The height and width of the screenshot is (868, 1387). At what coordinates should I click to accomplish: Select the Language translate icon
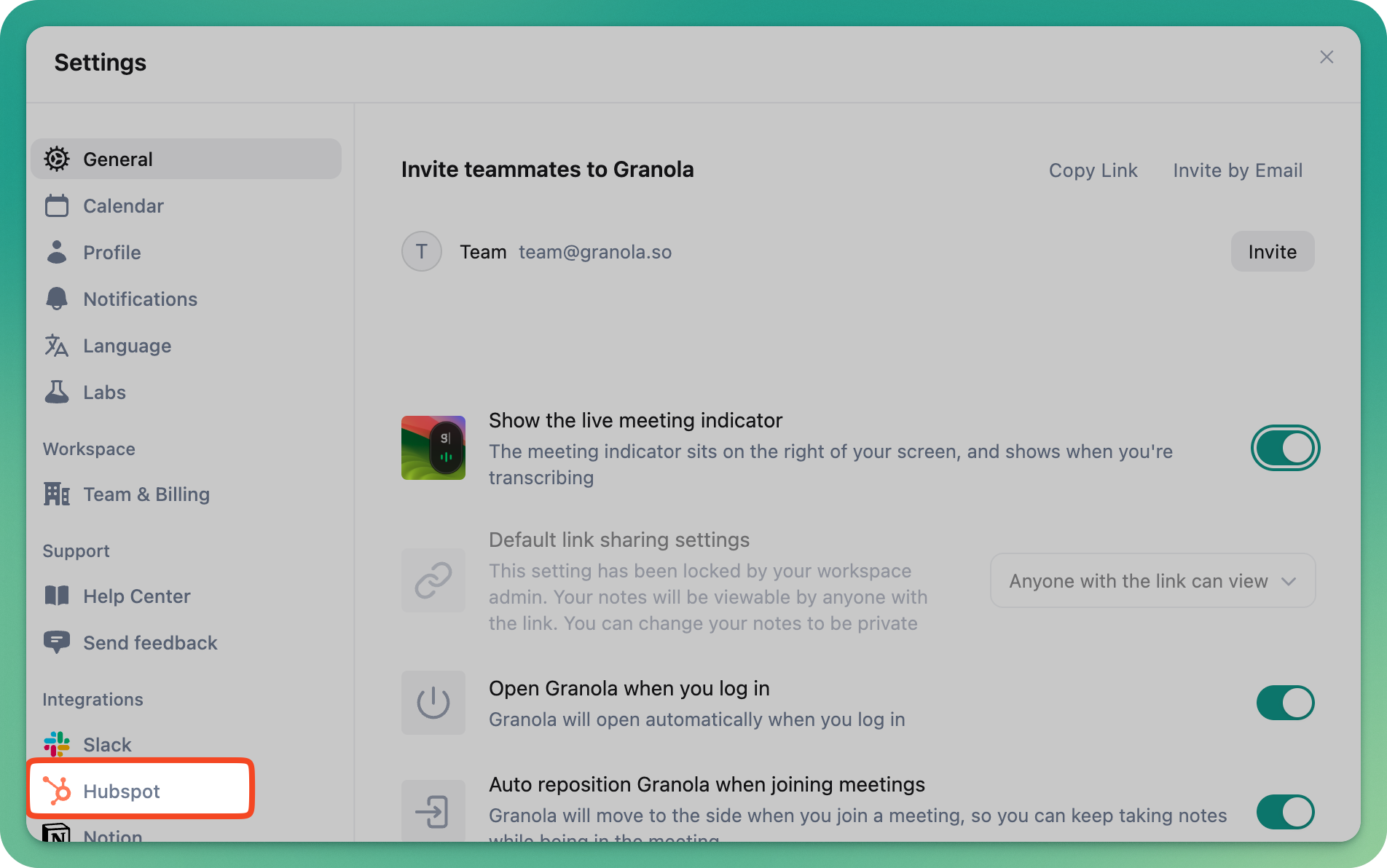(57, 345)
